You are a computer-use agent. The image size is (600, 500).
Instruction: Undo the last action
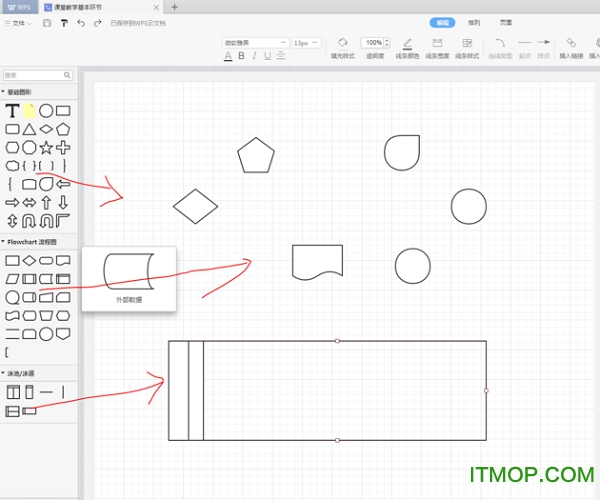[x=81, y=22]
